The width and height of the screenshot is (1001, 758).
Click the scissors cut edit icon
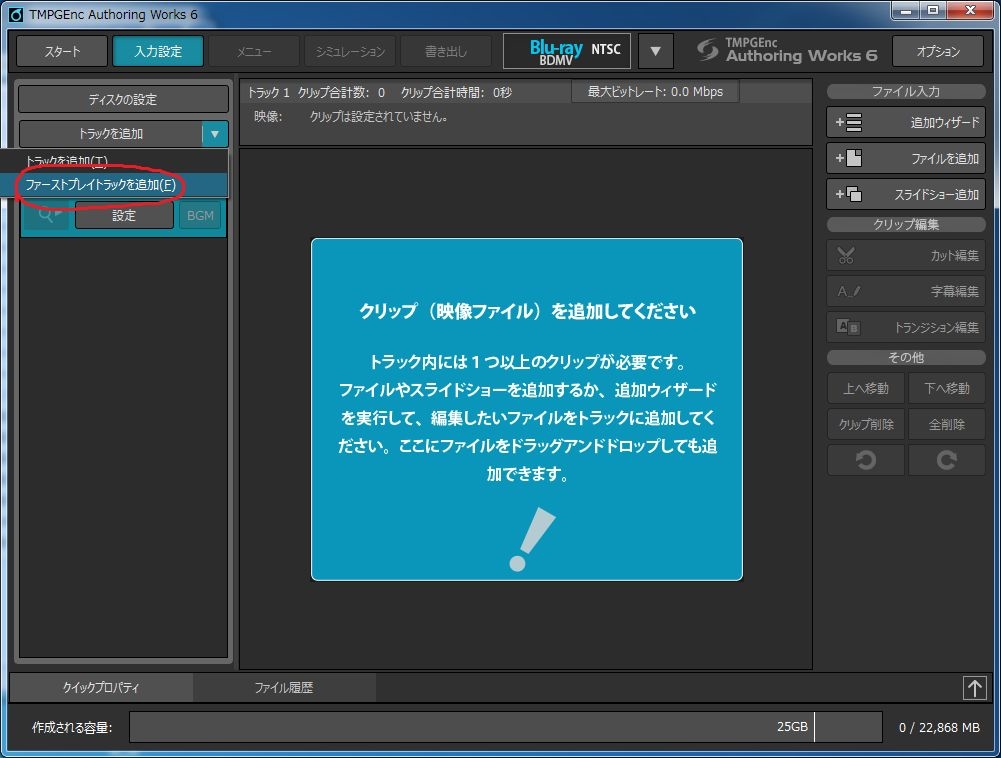(846, 255)
